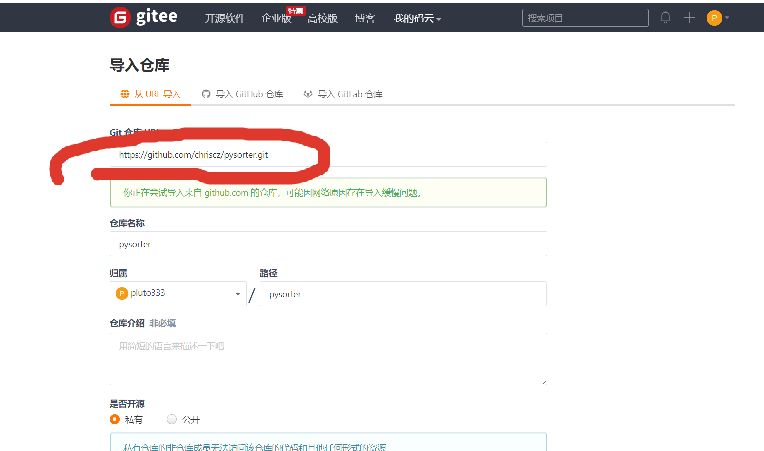The height and width of the screenshot is (451, 764).
Task: Open the notifications bell icon
Action: coord(665,18)
